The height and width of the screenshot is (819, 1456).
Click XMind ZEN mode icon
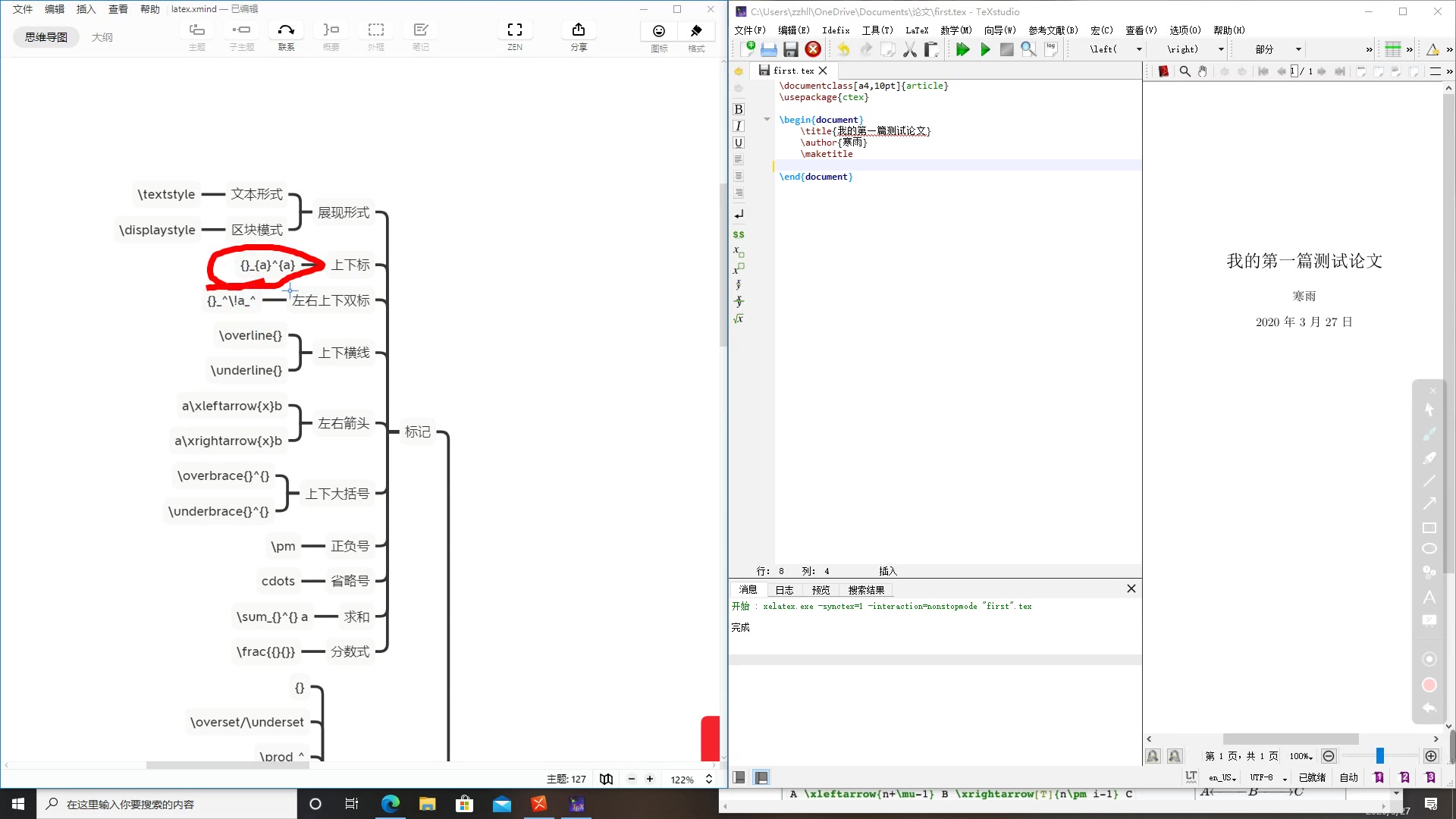tap(515, 30)
